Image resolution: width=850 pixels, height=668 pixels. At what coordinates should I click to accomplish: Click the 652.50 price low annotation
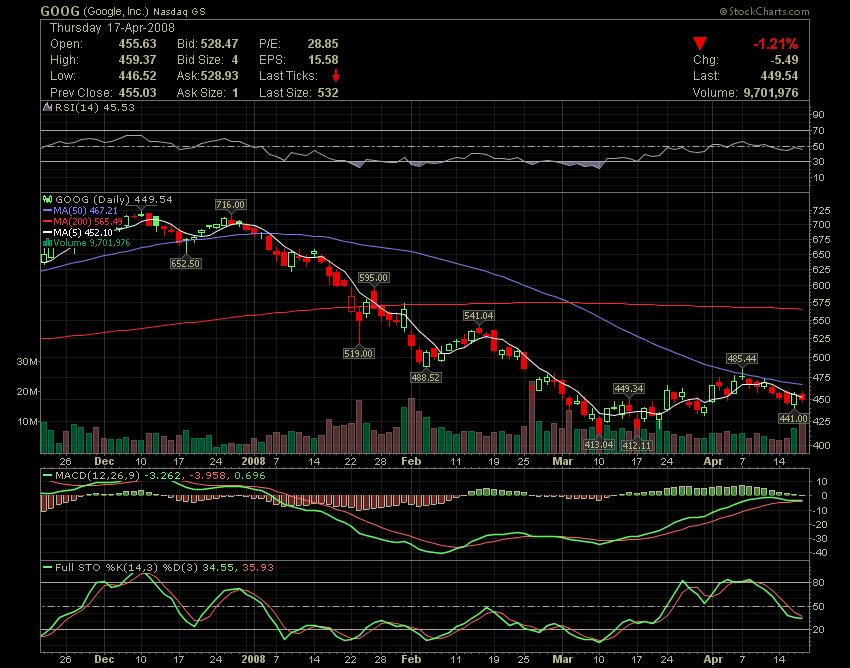coord(185,264)
